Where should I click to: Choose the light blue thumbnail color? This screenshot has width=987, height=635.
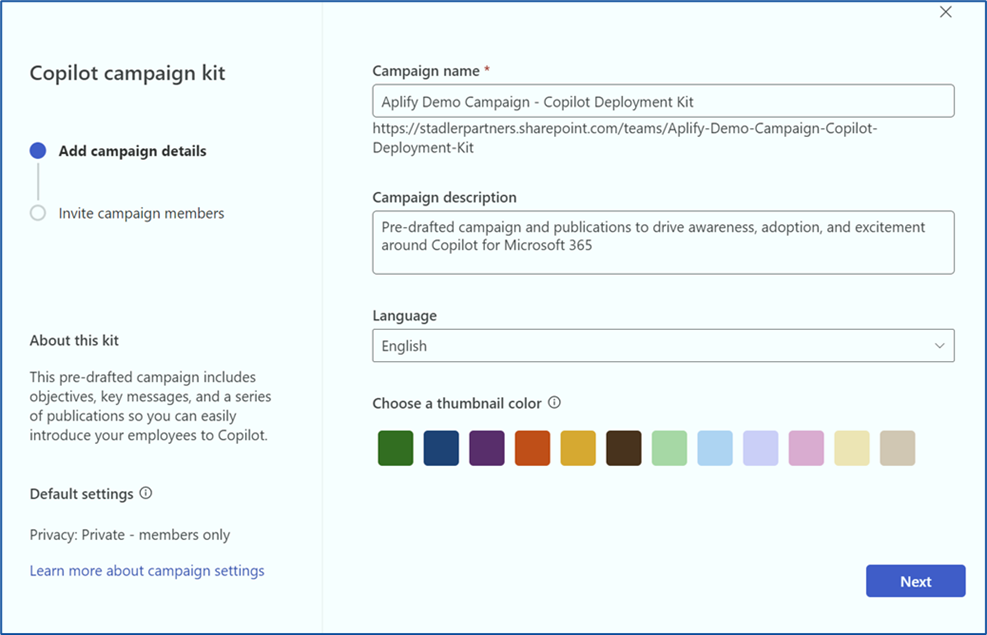tap(715, 448)
